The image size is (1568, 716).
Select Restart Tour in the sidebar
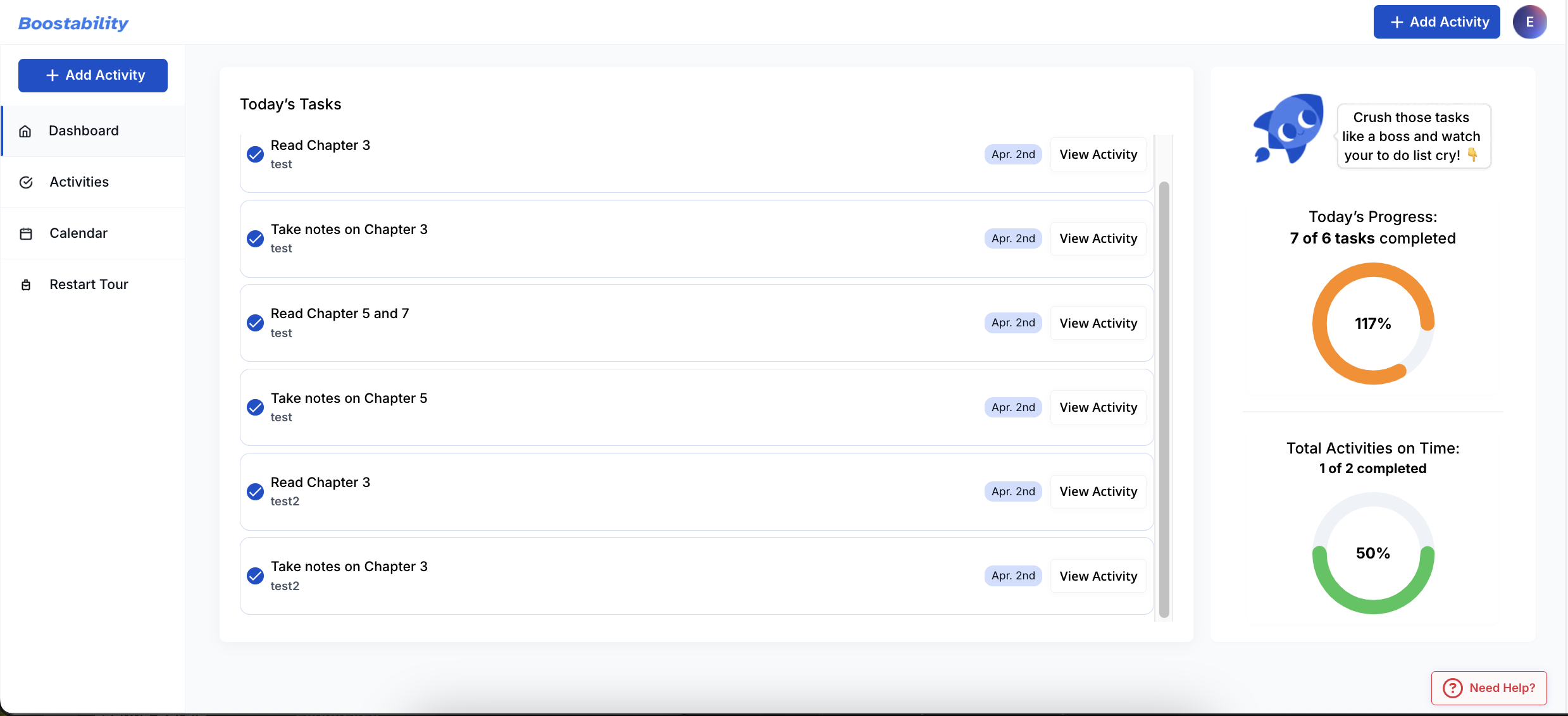click(x=89, y=285)
